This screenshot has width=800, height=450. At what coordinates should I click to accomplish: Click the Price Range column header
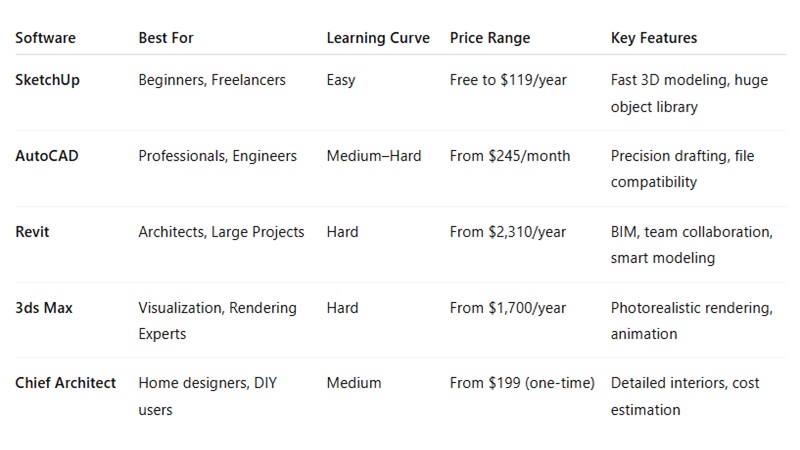[490, 38]
